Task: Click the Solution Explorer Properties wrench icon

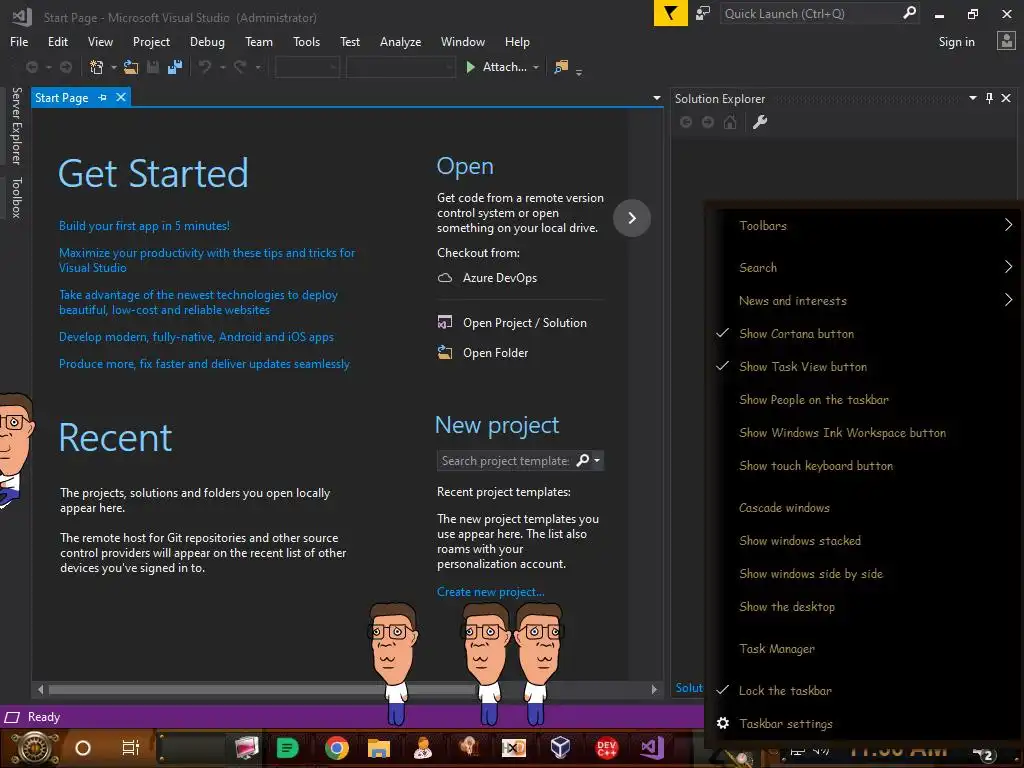Action: [760, 122]
